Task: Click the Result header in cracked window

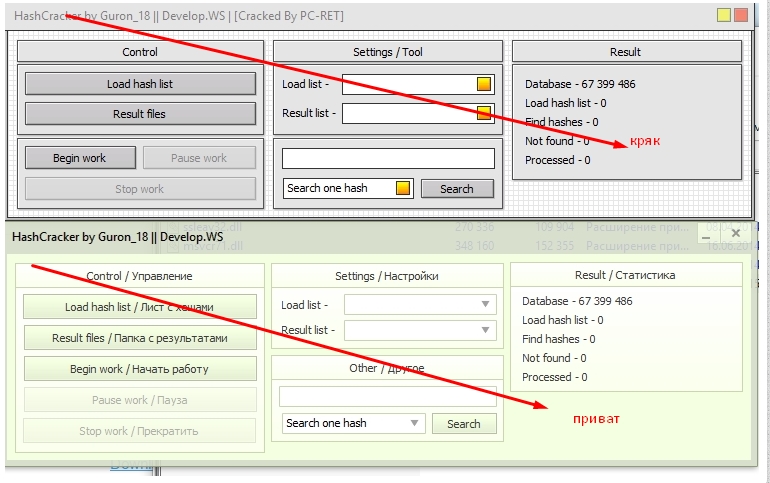Action: (626, 52)
